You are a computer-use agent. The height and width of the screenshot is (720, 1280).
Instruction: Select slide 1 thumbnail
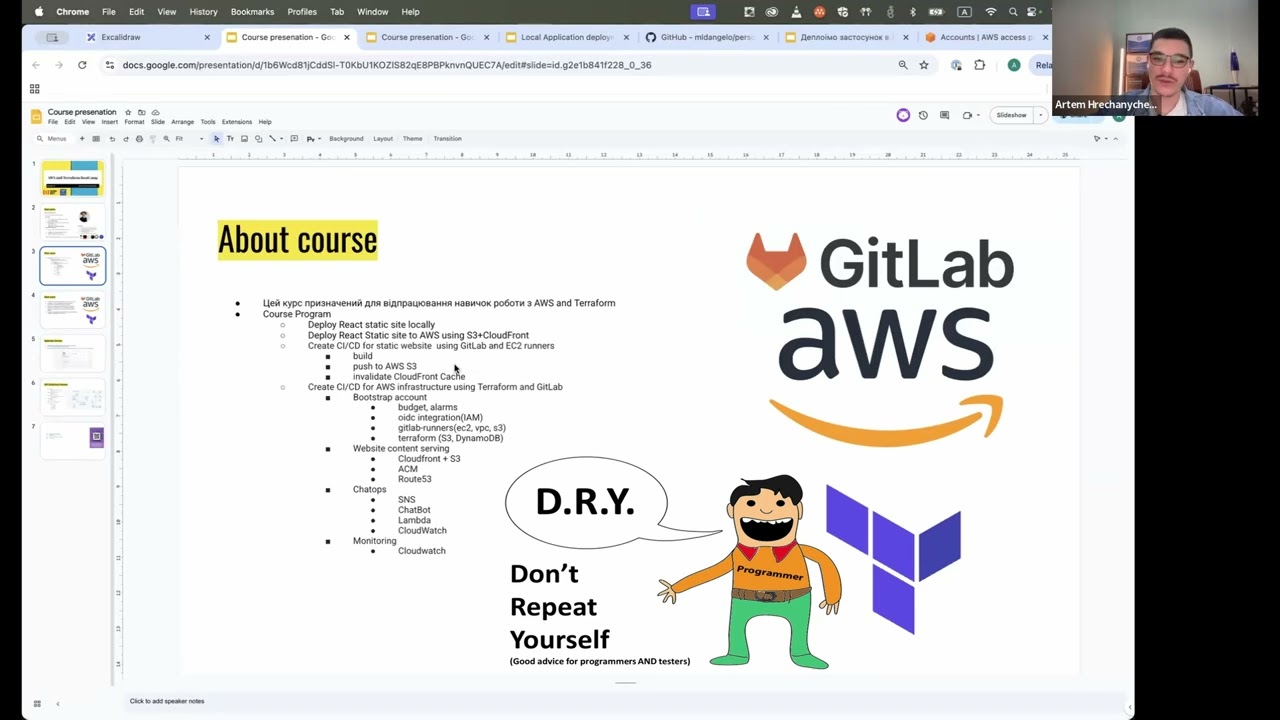coord(72,178)
